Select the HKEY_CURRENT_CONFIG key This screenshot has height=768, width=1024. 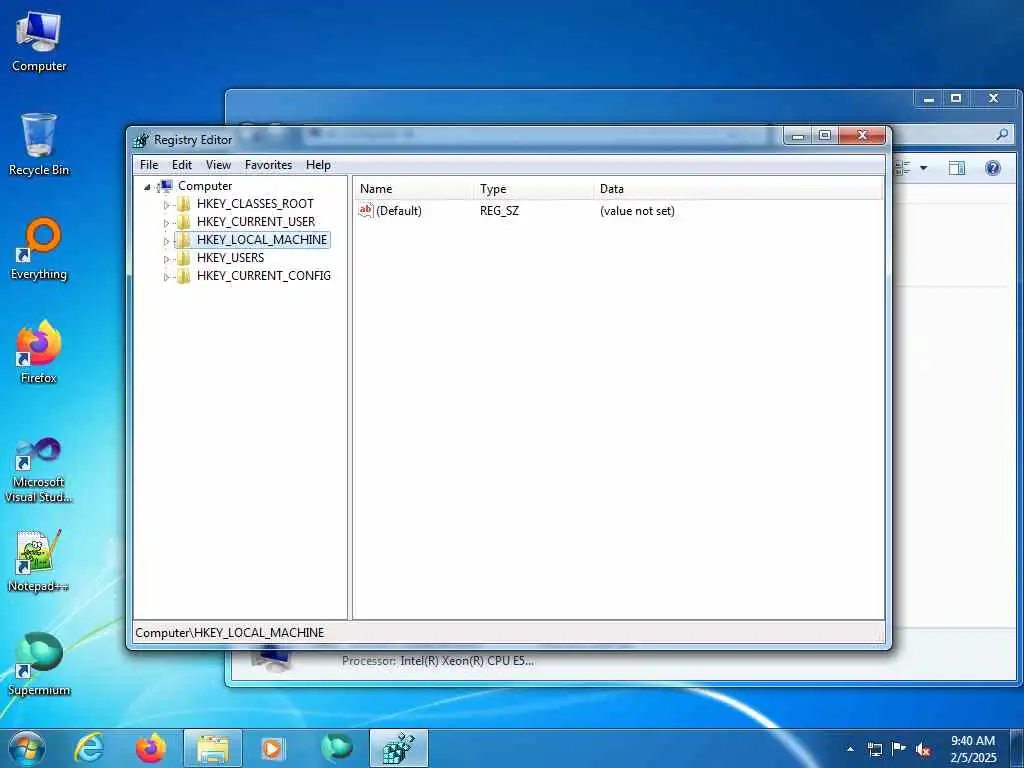264,276
